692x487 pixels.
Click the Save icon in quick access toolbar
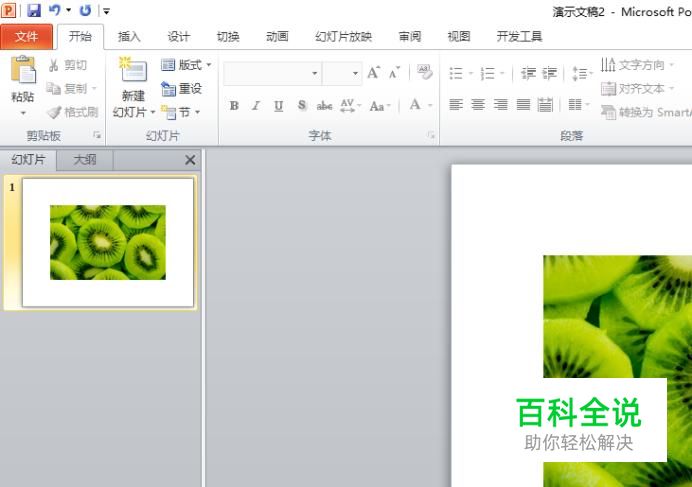pyautogui.click(x=34, y=10)
